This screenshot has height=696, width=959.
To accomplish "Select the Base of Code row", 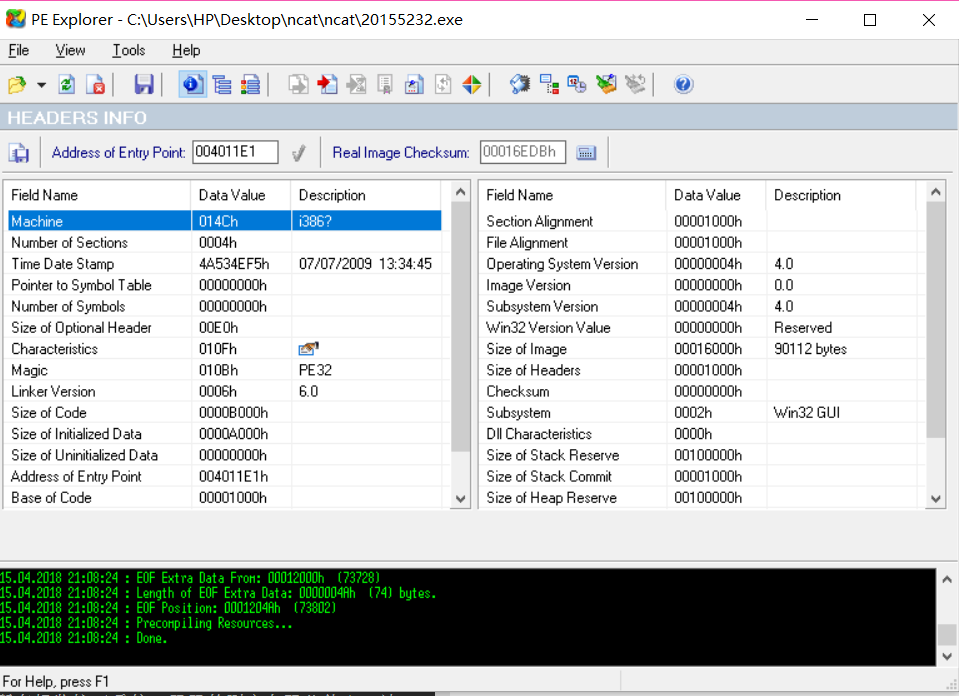I will click(224, 498).
